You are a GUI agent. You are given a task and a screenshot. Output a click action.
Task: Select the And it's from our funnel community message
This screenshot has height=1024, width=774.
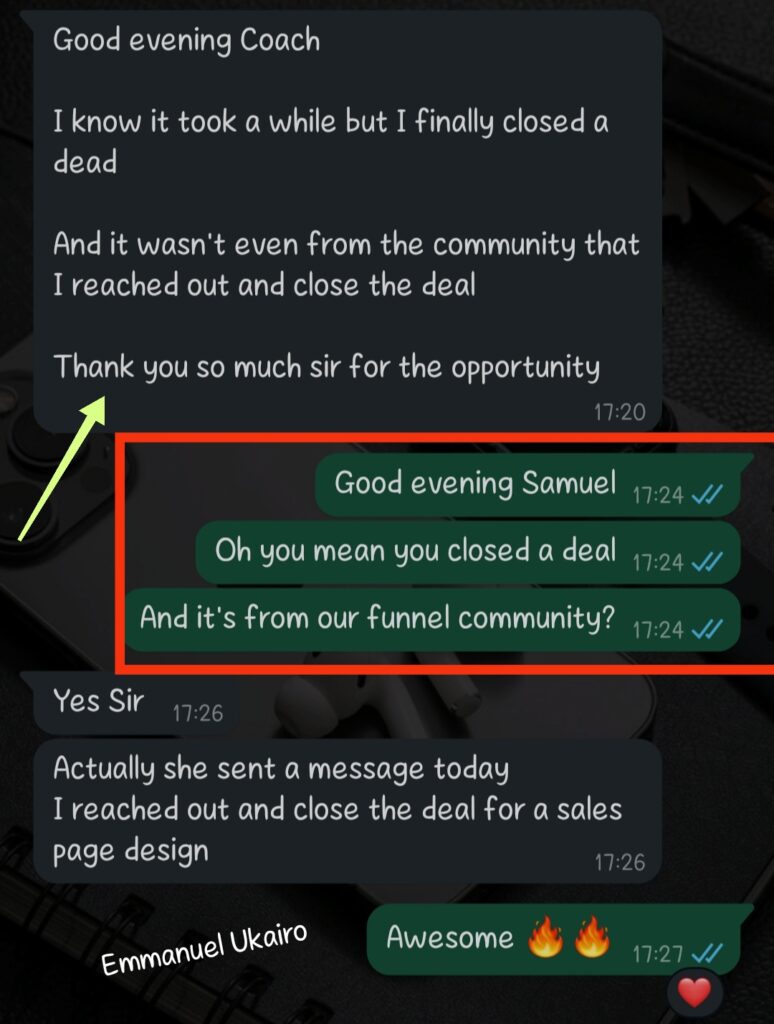pos(432,620)
